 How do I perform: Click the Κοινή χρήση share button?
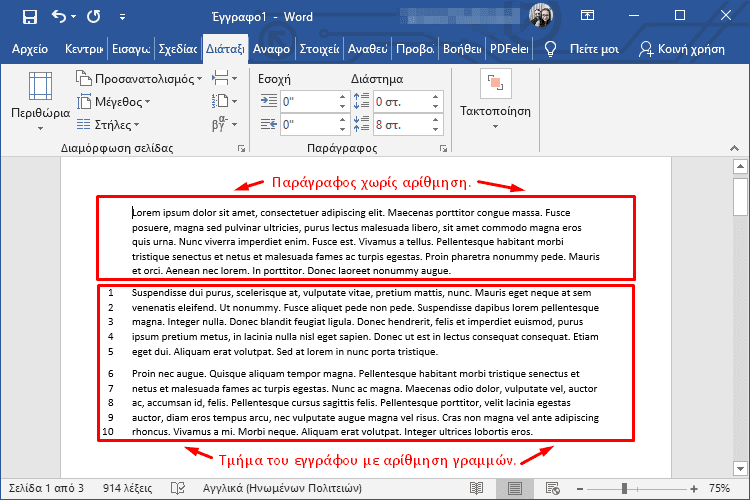click(x=682, y=49)
